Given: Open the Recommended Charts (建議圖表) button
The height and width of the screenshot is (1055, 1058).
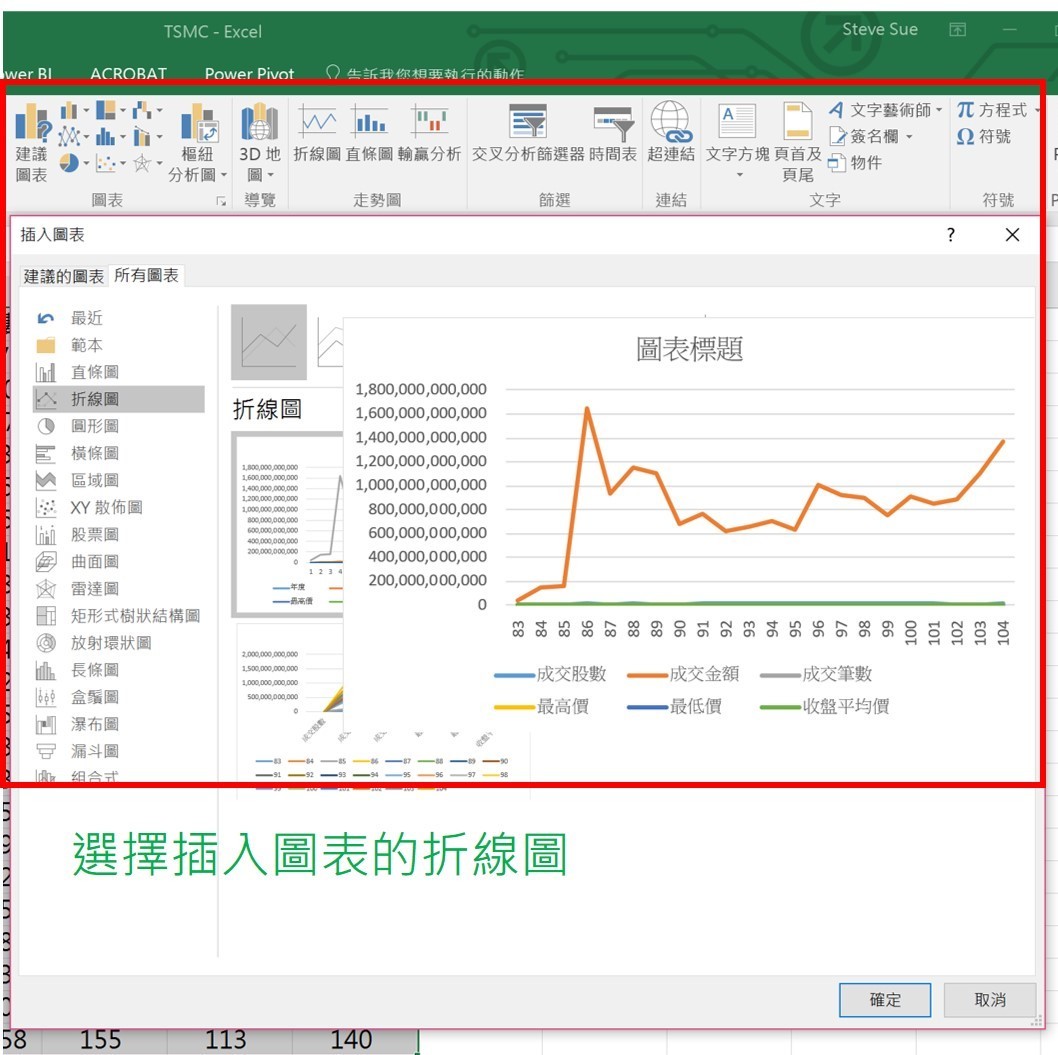Looking at the screenshot, I should pyautogui.click(x=32, y=142).
